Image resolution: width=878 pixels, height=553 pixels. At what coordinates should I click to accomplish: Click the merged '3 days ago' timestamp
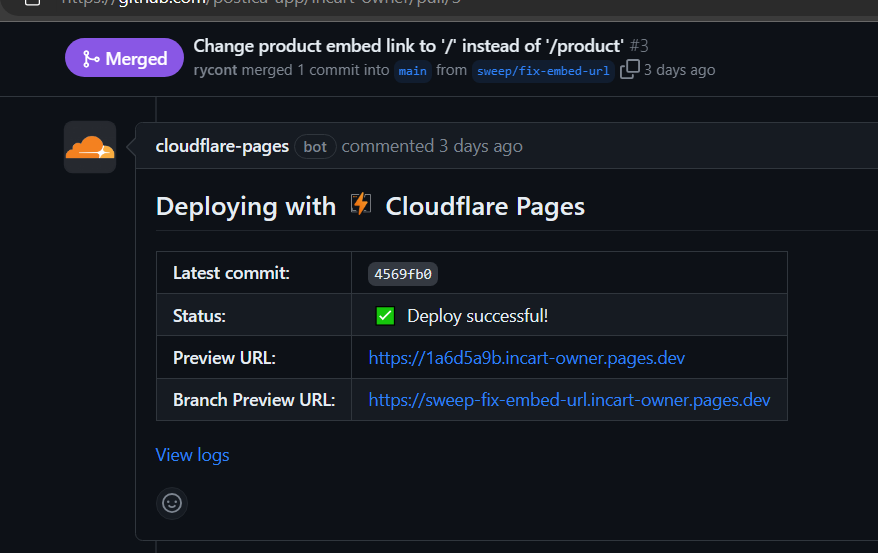click(x=679, y=70)
